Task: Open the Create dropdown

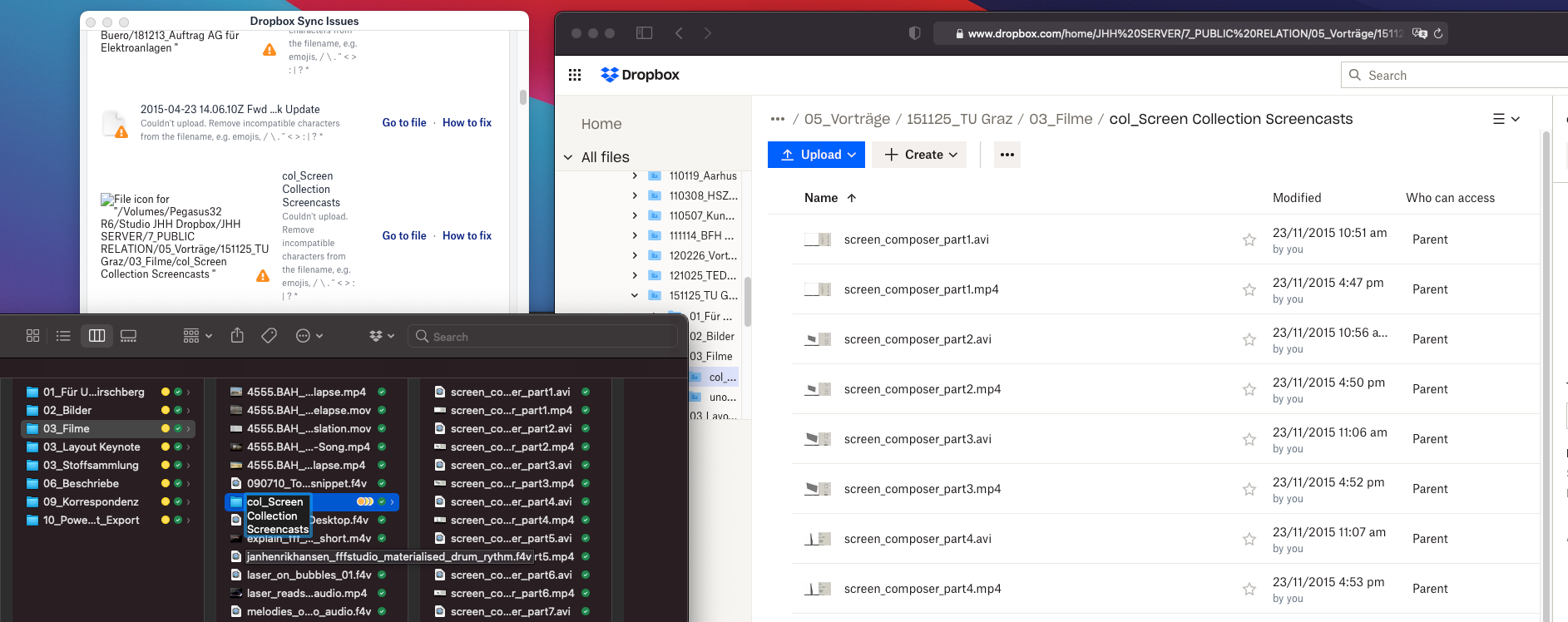Action: (x=919, y=155)
